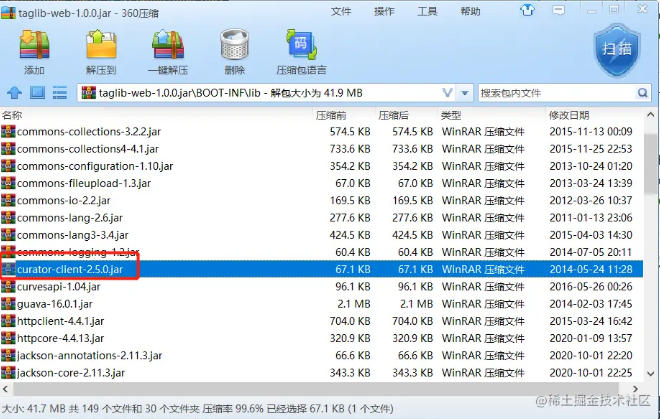Image resolution: width=660 pixels, height=419 pixels.
Task: Click icon of httpclient-4.4.1.jar
Action: 8,321
